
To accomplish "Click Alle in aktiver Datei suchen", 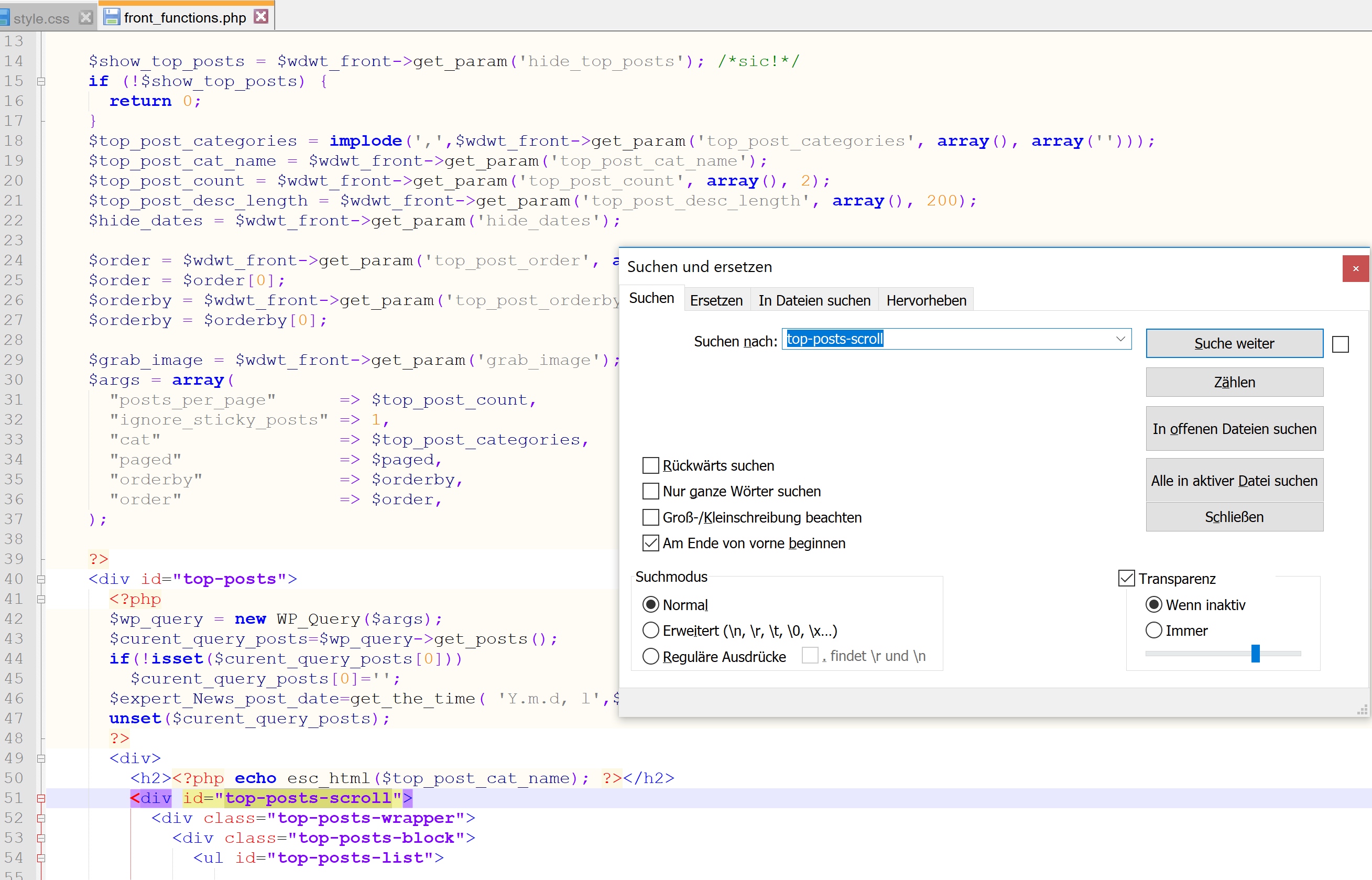I will pos(1234,481).
